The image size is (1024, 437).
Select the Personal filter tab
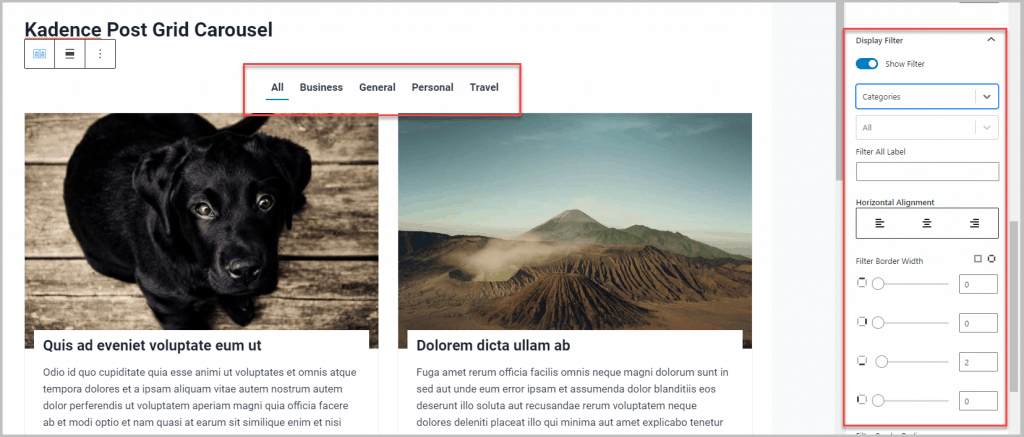pyautogui.click(x=432, y=88)
